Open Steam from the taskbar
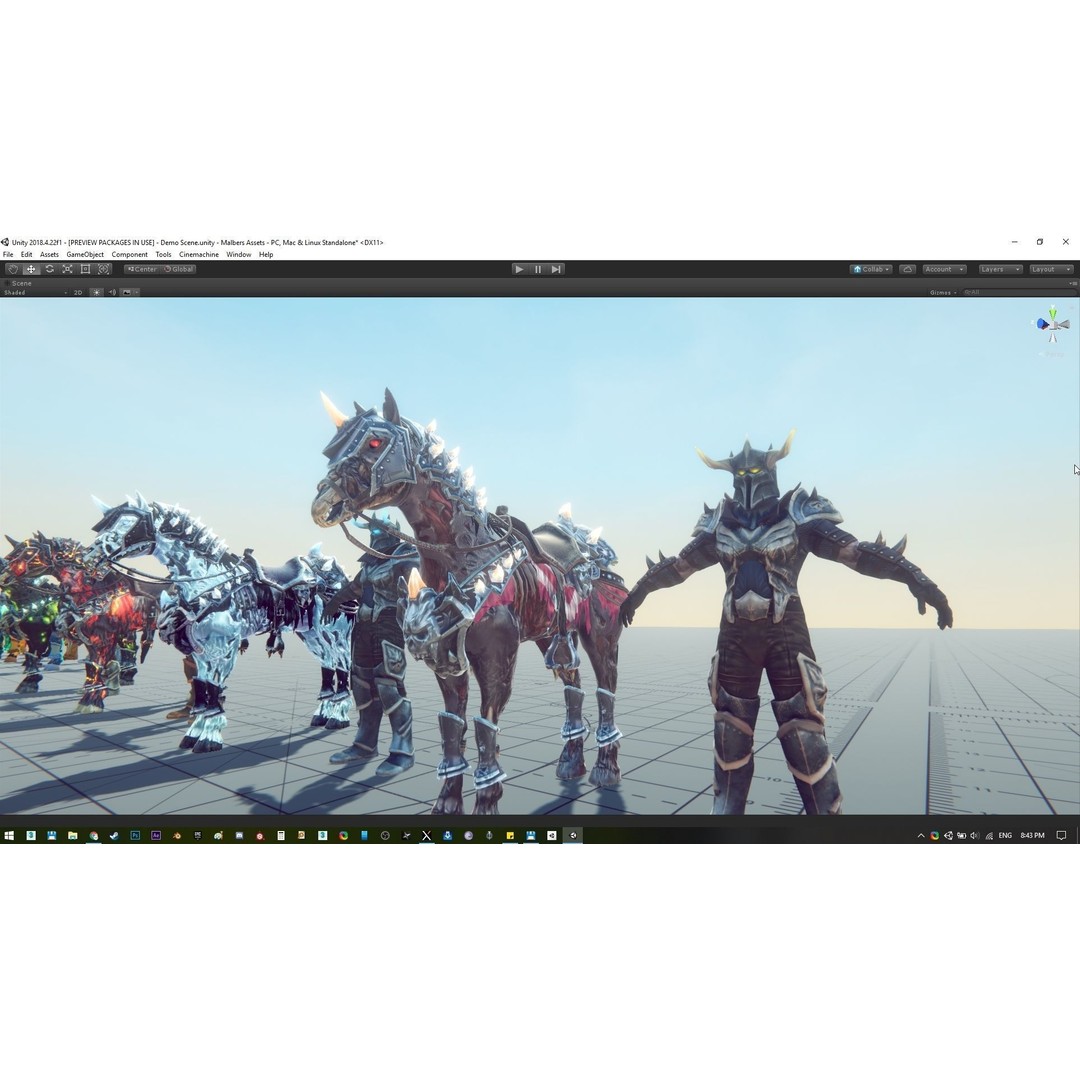This screenshot has width=1080, height=1080. [x=114, y=835]
